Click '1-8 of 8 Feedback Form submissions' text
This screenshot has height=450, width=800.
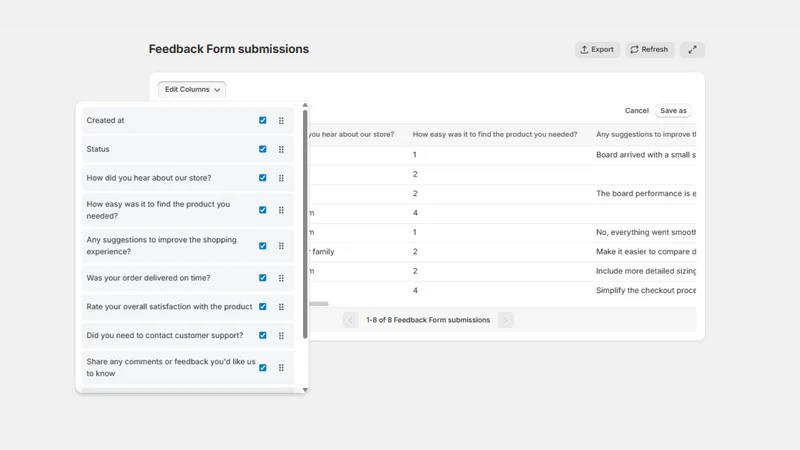click(x=428, y=320)
